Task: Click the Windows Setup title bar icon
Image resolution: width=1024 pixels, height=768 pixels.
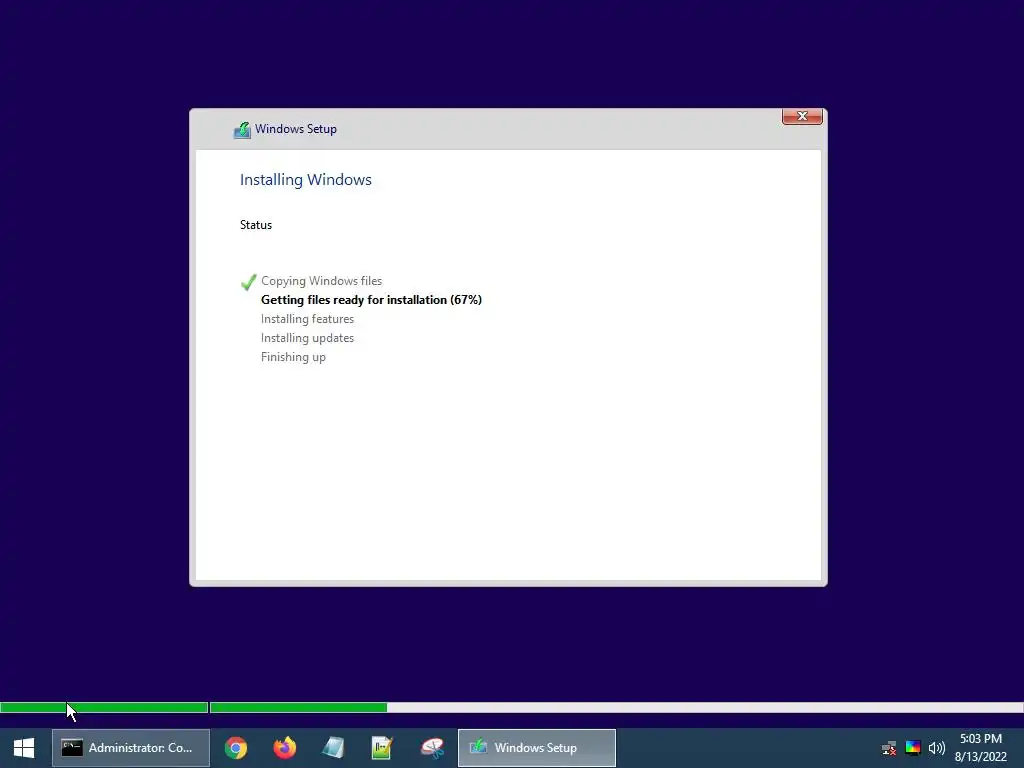Action: 242,130
